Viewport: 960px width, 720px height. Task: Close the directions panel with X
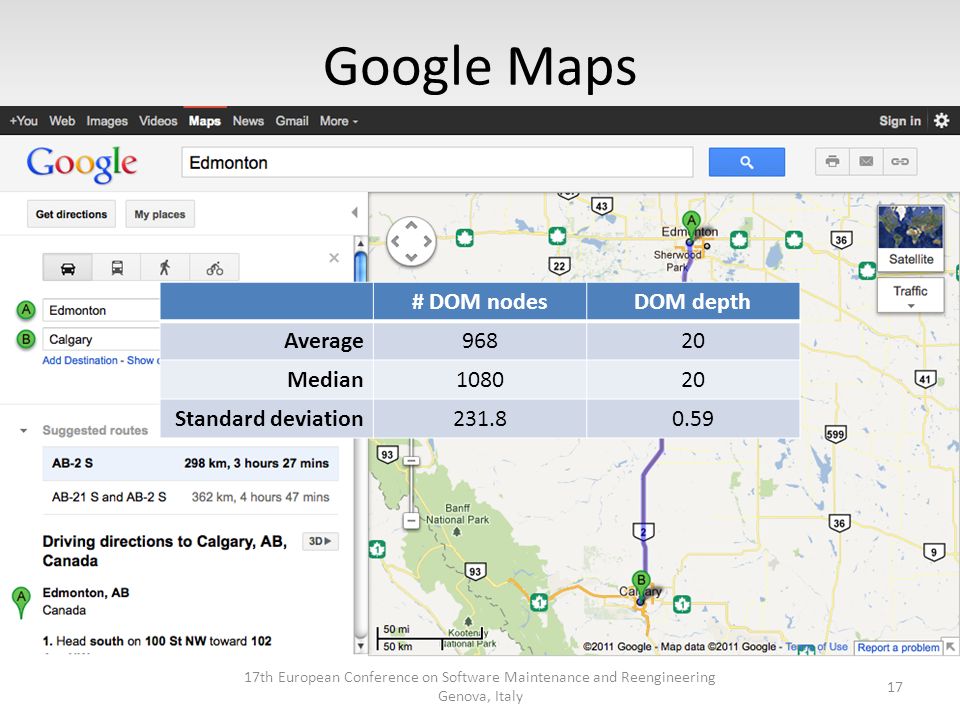(334, 258)
